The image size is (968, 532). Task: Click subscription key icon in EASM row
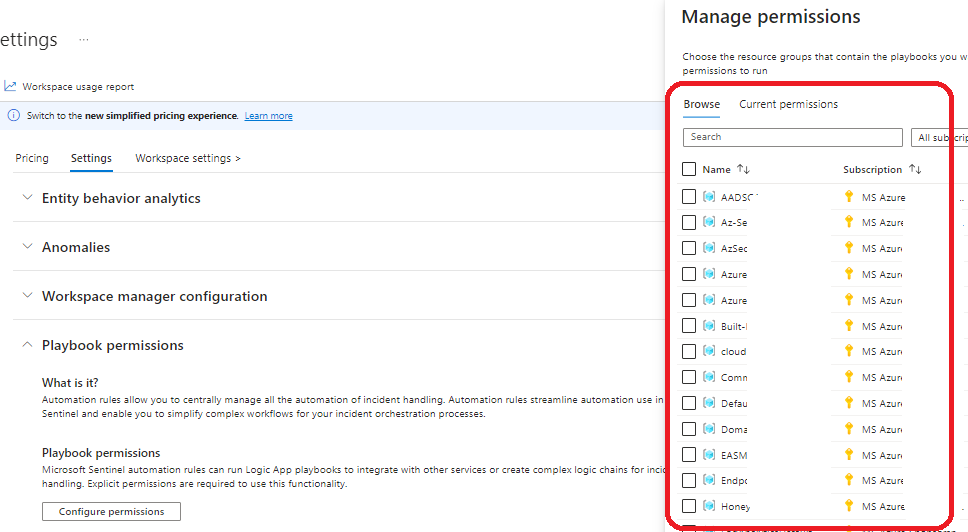tap(849, 455)
